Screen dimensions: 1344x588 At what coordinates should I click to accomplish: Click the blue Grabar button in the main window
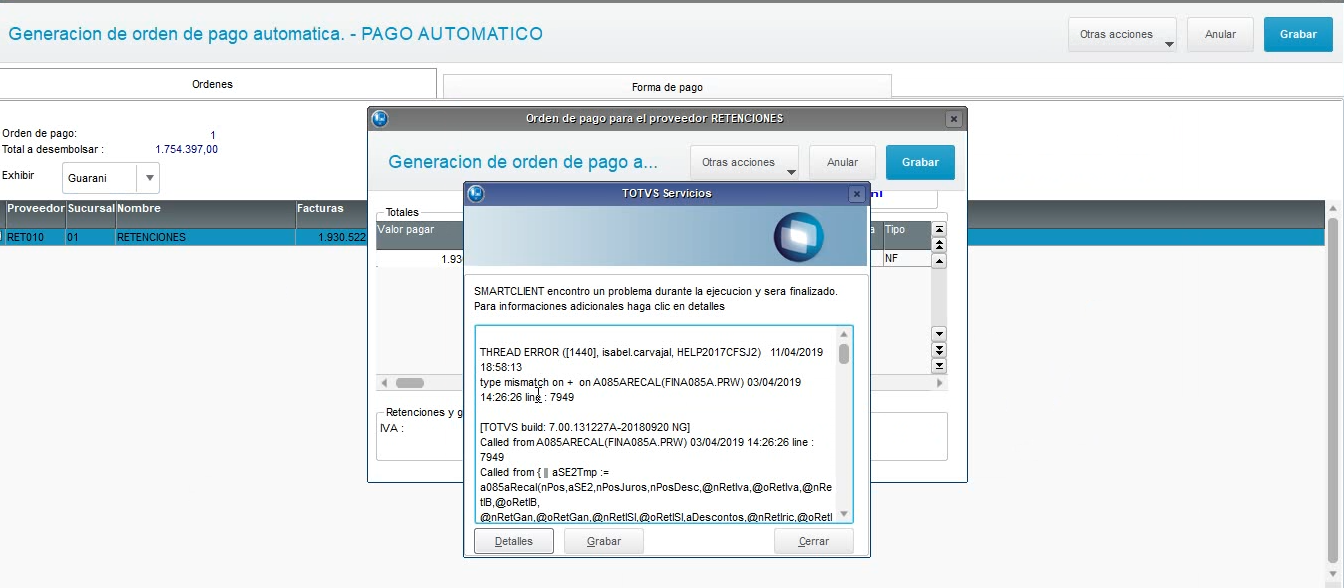pos(1298,34)
